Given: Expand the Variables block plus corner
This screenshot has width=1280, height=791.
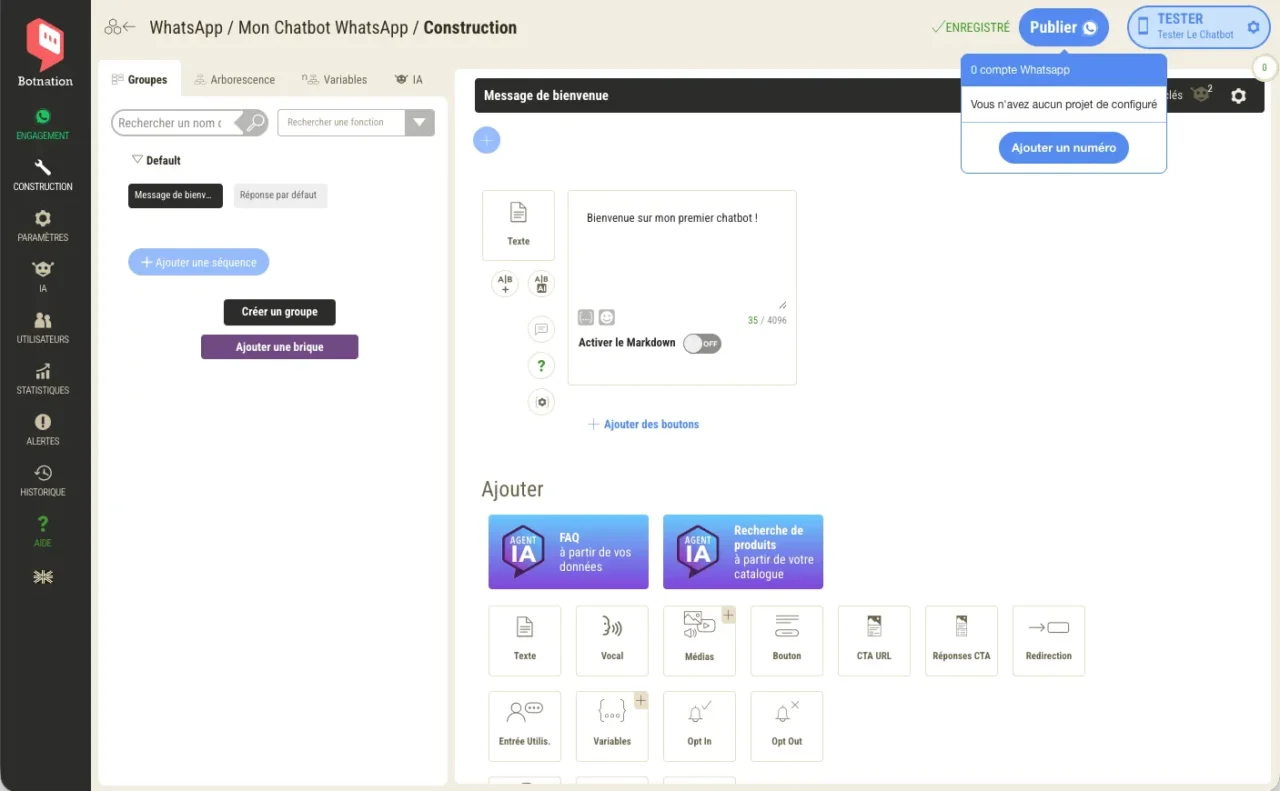Looking at the screenshot, I should [641, 700].
